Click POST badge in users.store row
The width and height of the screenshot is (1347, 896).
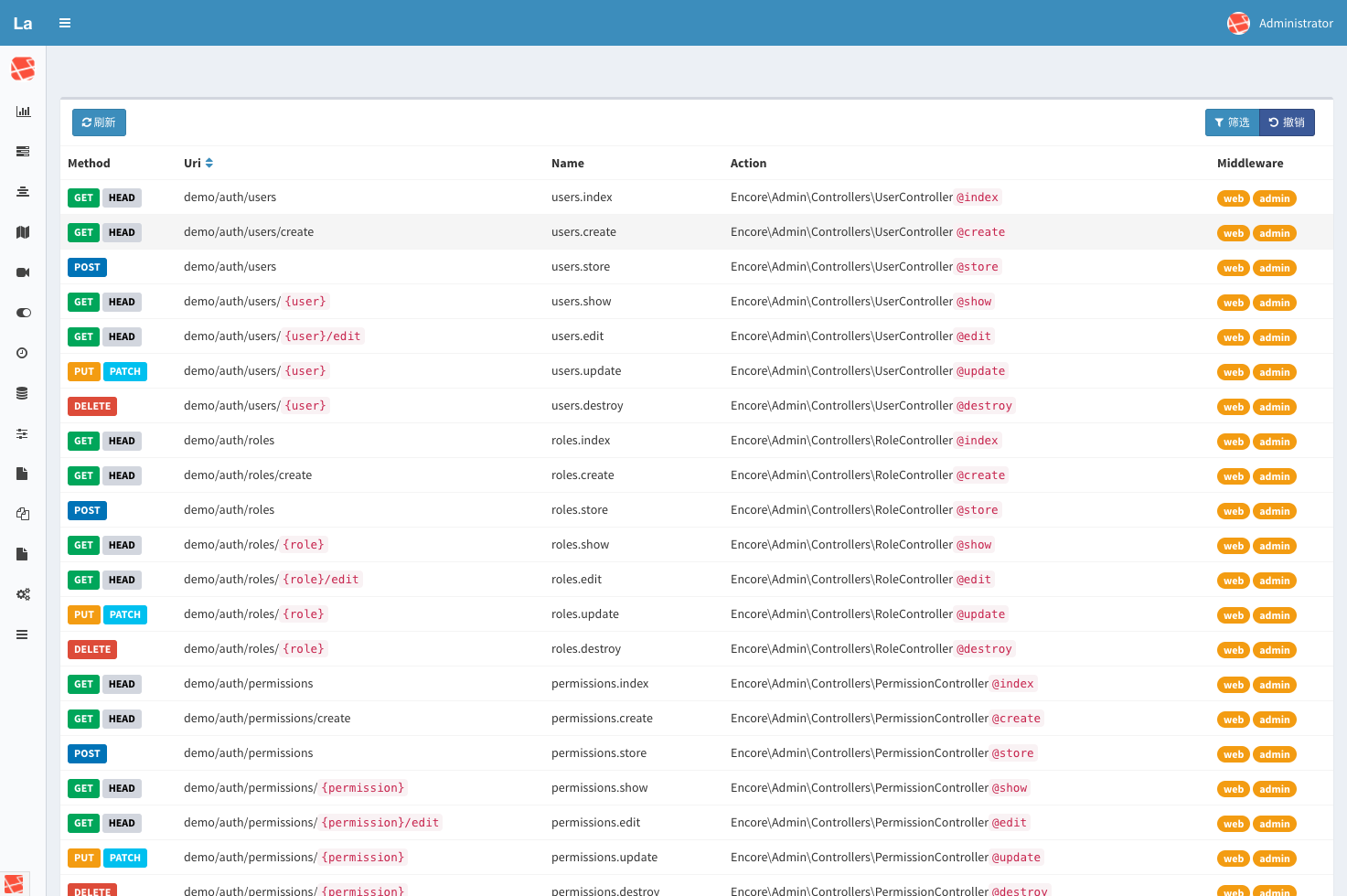tap(87, 267)
